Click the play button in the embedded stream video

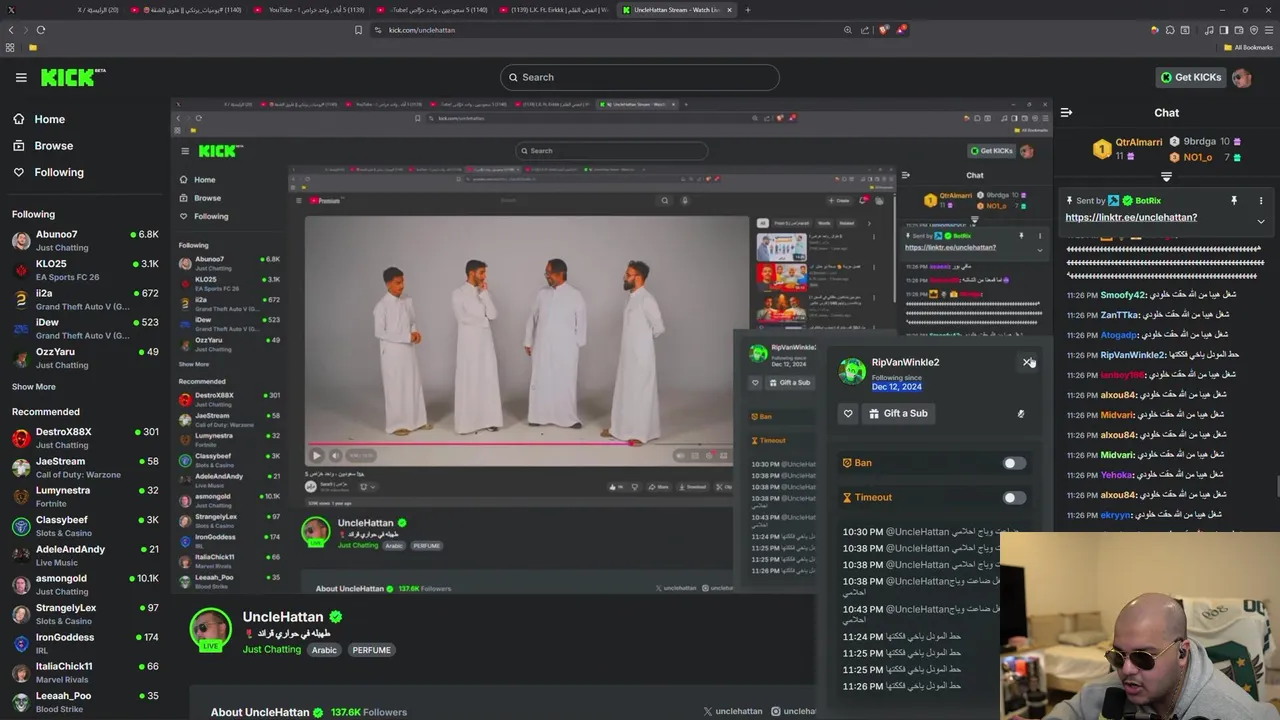pos(317,456)
